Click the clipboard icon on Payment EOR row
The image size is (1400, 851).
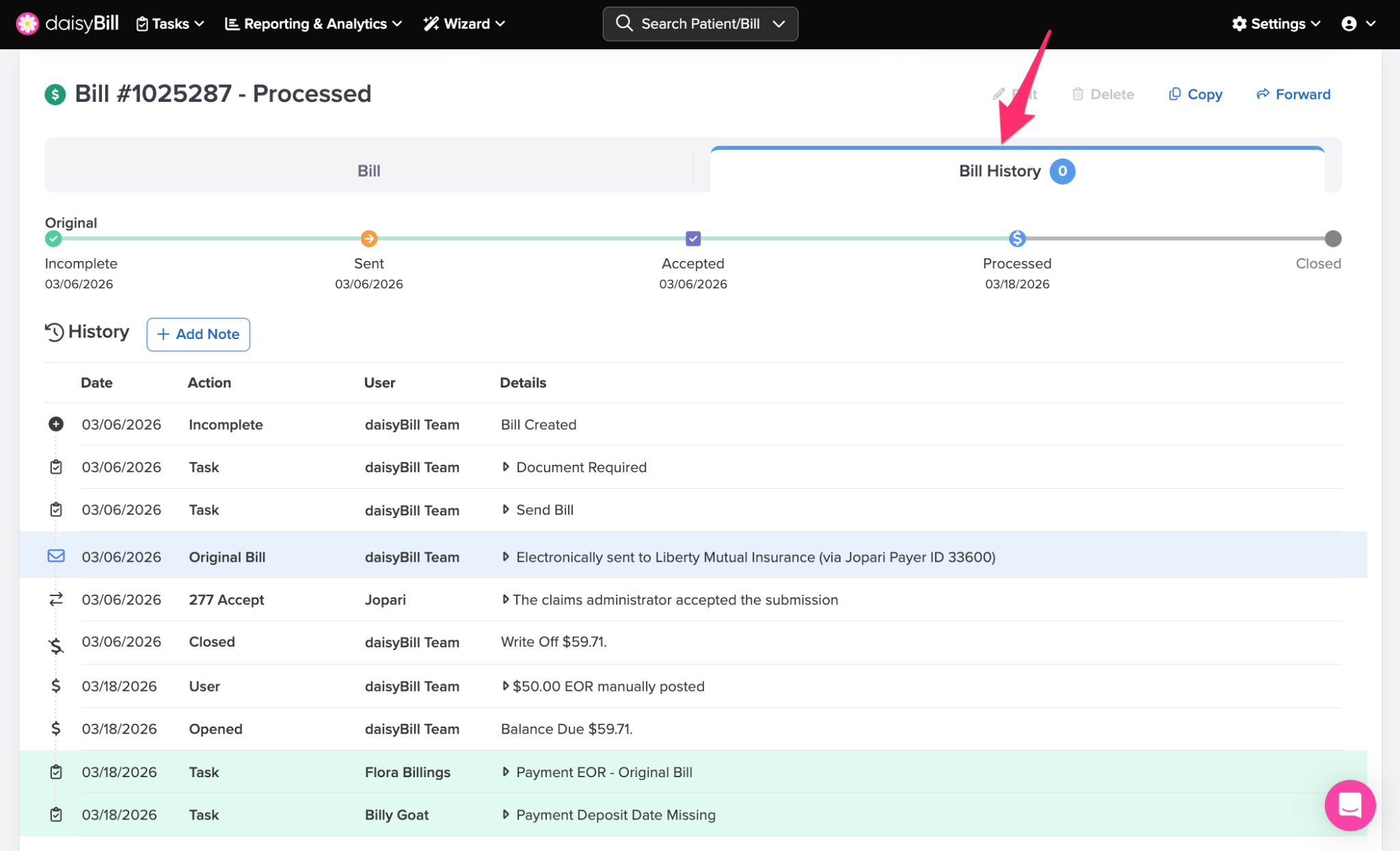56,772
